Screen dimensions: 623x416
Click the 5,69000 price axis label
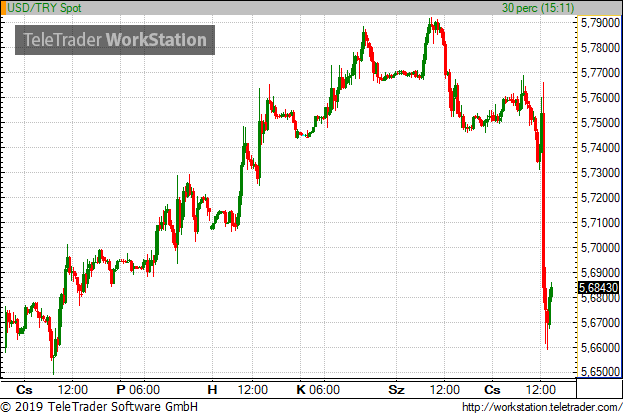600,273
